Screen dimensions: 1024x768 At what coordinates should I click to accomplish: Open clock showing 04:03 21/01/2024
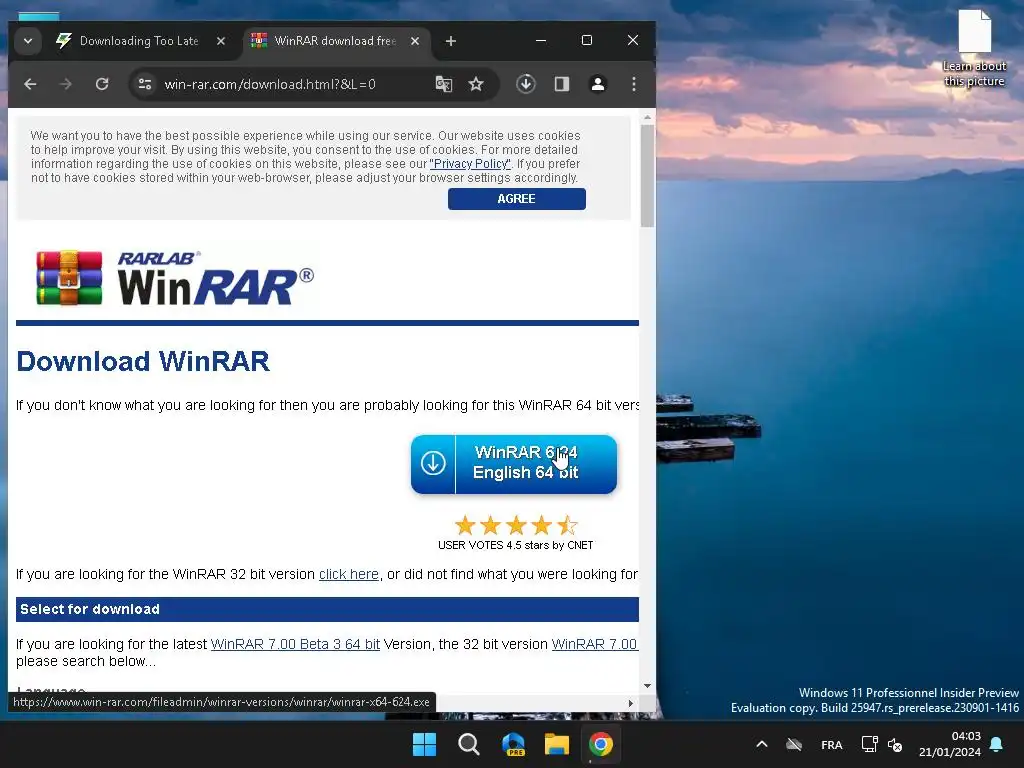tap(950, 744)
